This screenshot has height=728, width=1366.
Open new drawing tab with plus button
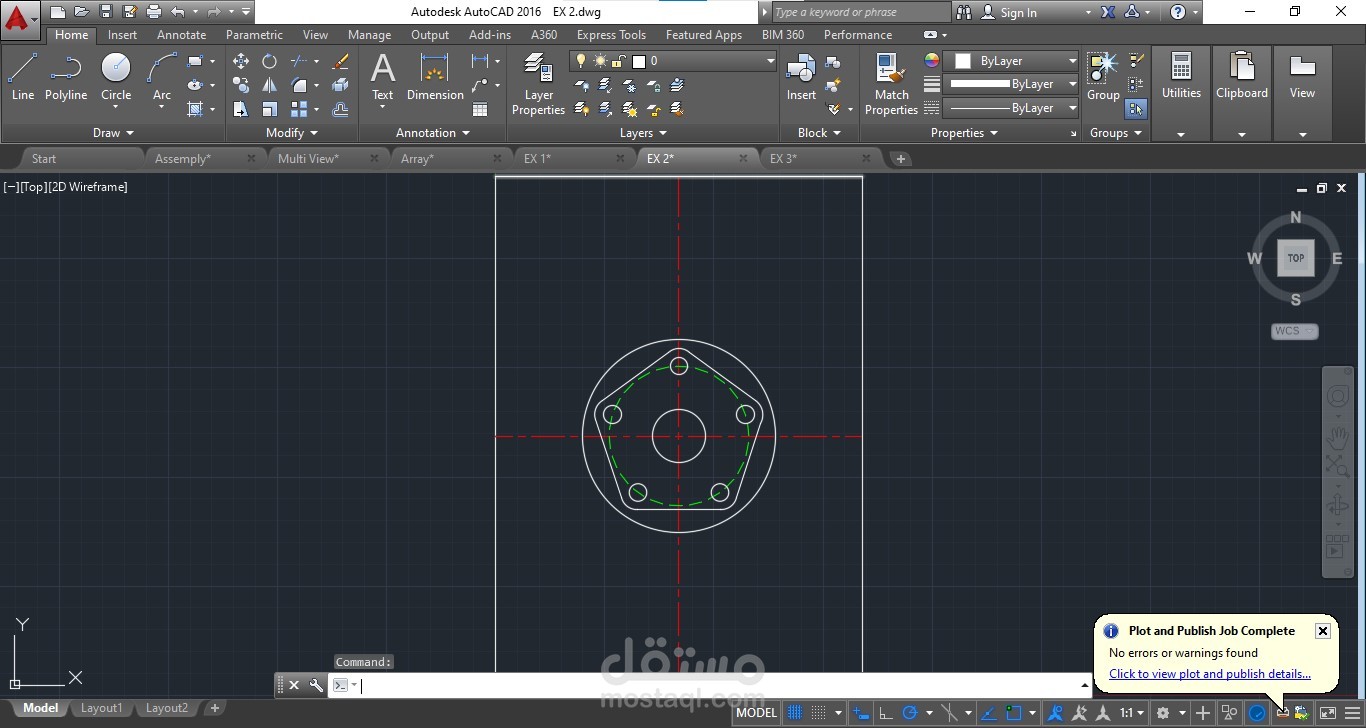(901, 158)
